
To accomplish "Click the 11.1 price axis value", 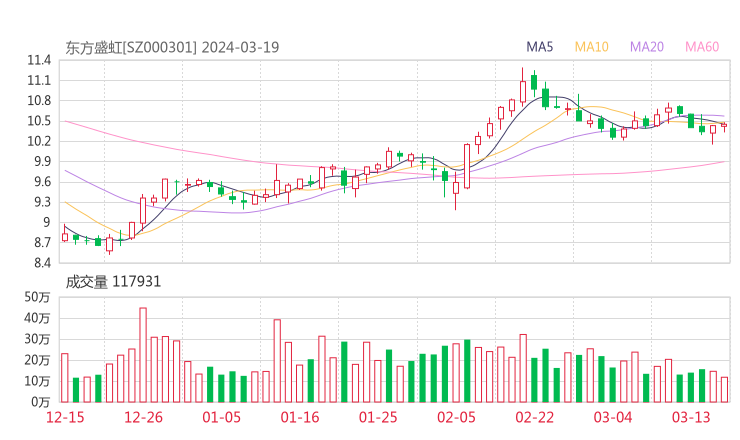I will click(39, 80).
